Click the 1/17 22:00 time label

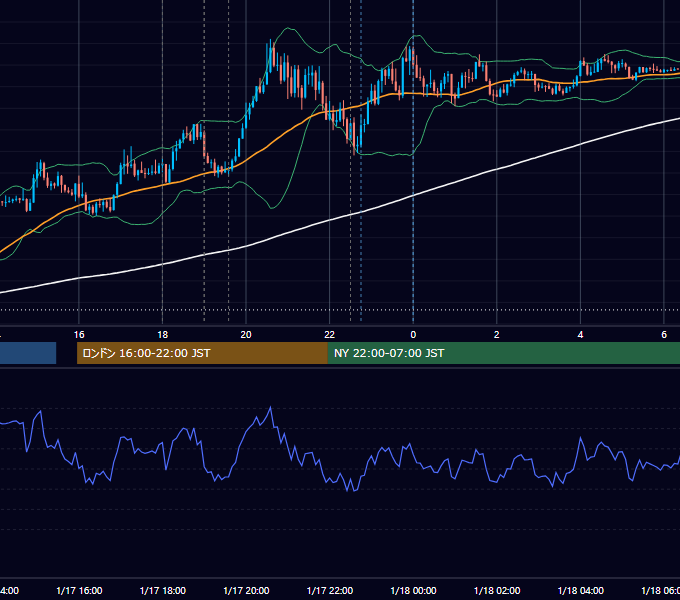coord(330,590)
